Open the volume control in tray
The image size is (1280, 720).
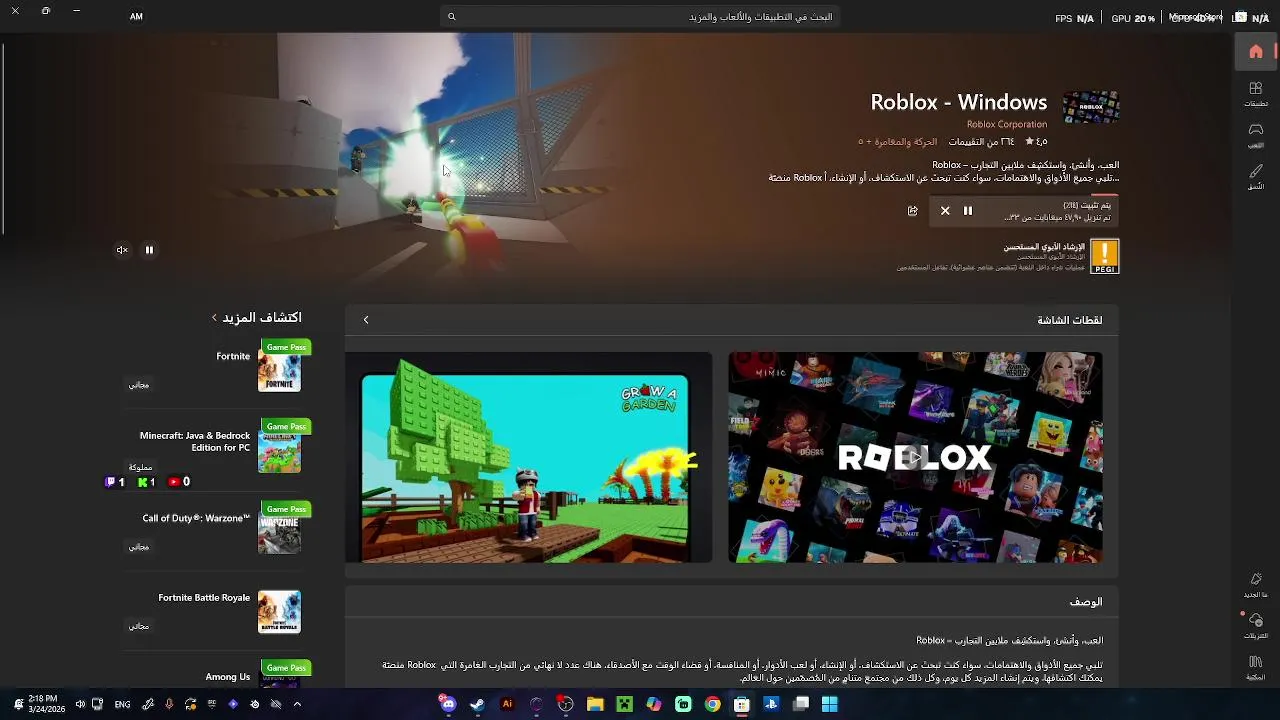point(78,704)
